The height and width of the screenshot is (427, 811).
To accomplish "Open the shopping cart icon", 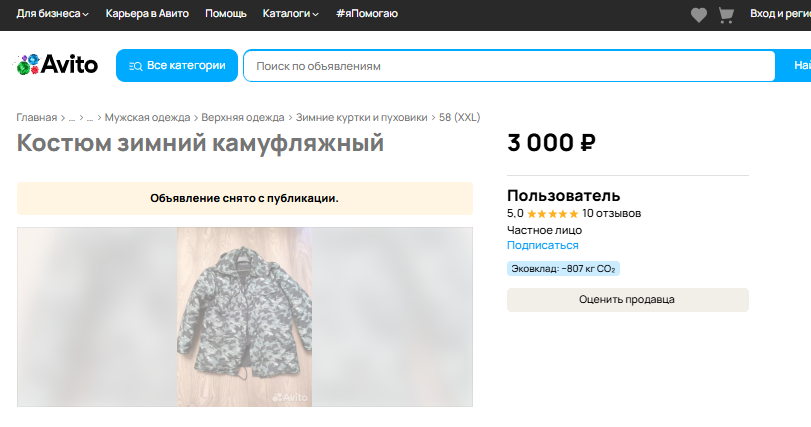I will tap(727, 14).
